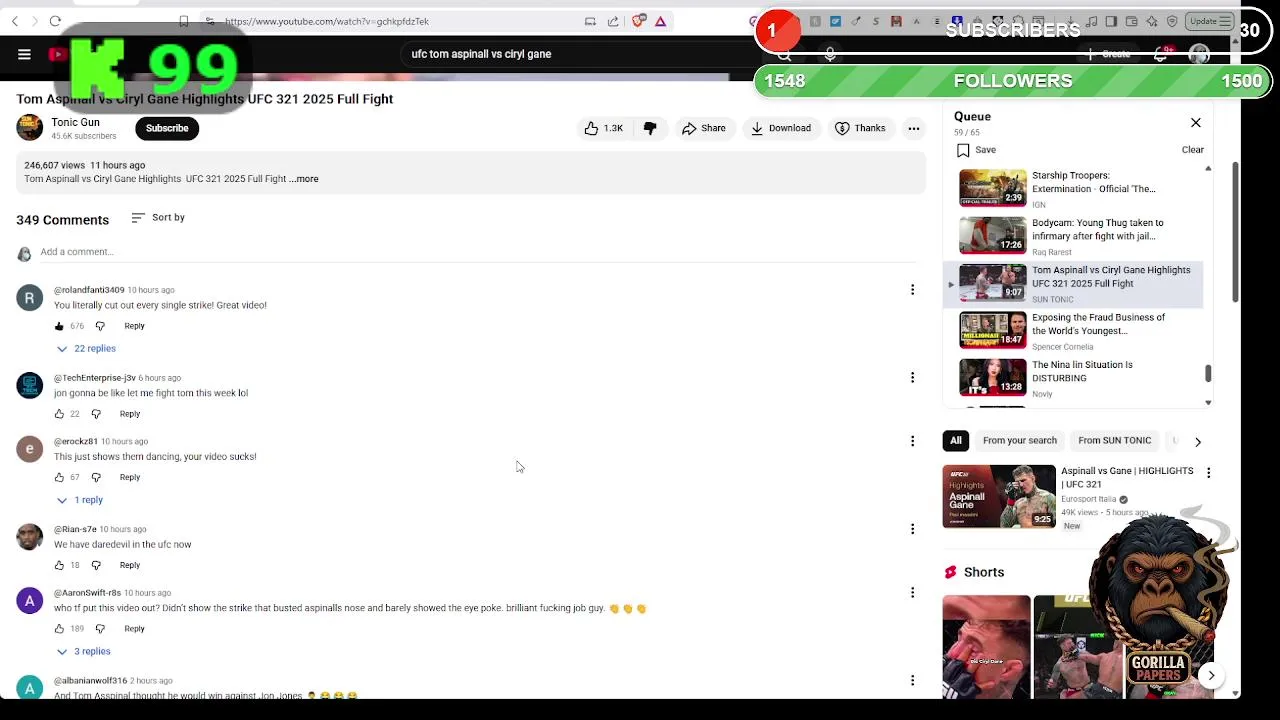Like the "Great video!" comment with 676 likes
Image resolution: width=1280 pixels, height=720 pixels.
point(59,326)
